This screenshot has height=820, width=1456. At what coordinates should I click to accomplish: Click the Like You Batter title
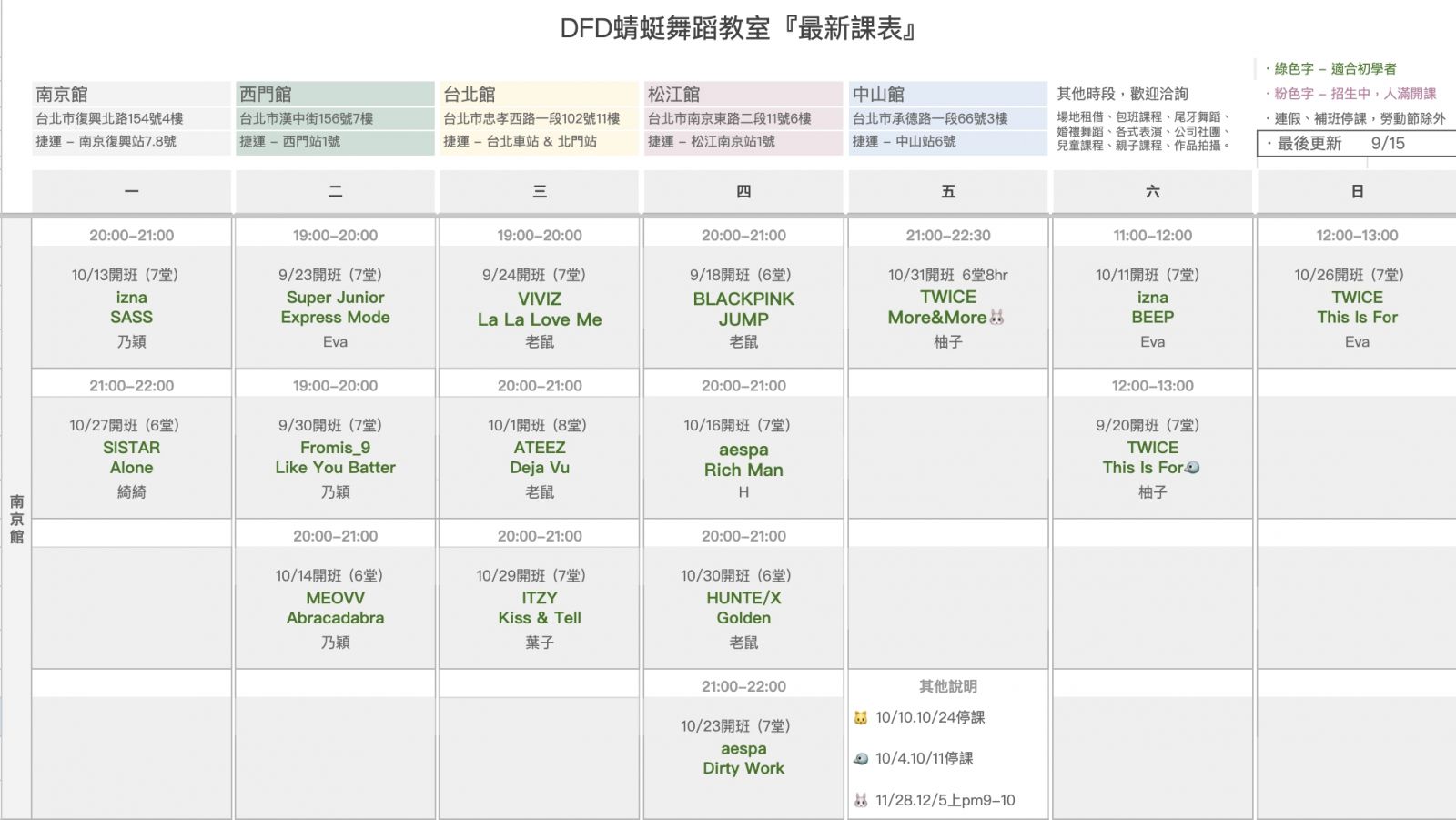(x=335, y=468)
